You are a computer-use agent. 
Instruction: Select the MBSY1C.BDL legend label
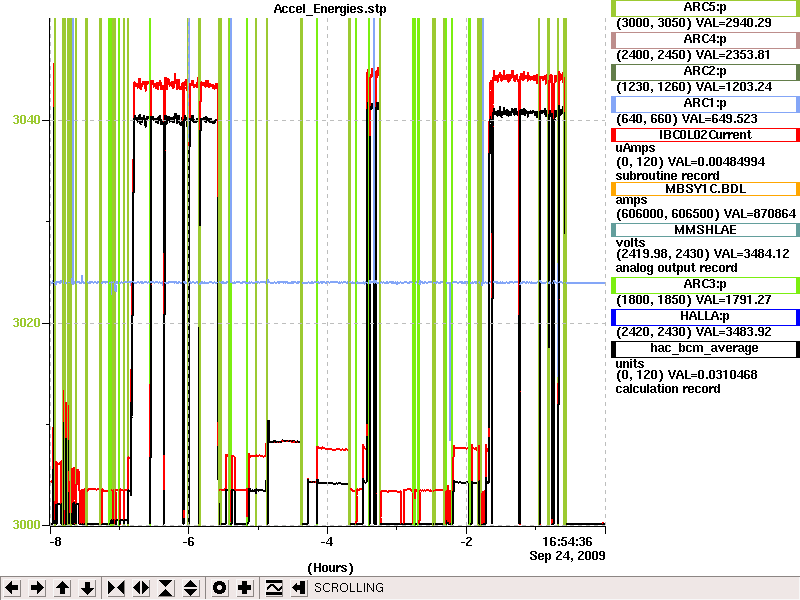point(705,189)
